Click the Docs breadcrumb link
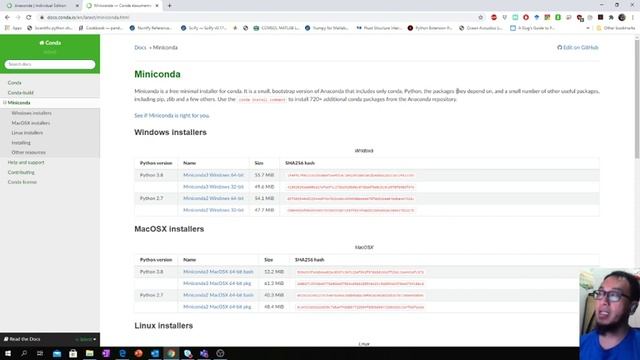Screen dimensions: 640x360 coord(140,48)
